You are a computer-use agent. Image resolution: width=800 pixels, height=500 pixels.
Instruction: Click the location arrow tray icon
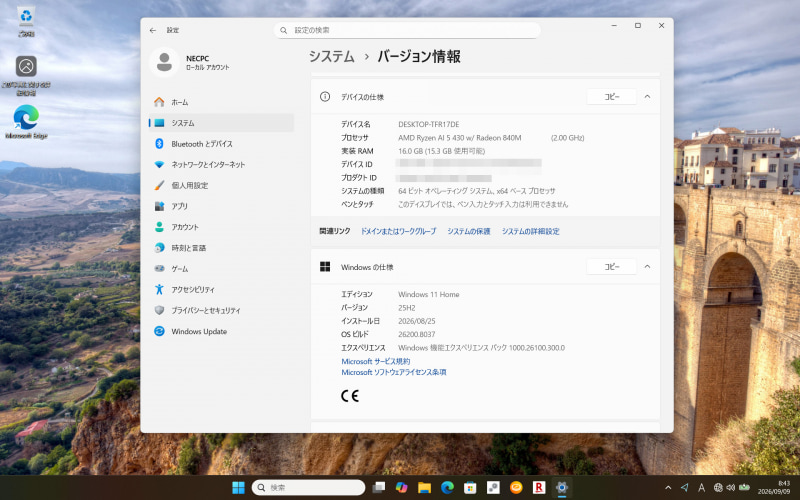pyautogui.click(x=685, y=488)
